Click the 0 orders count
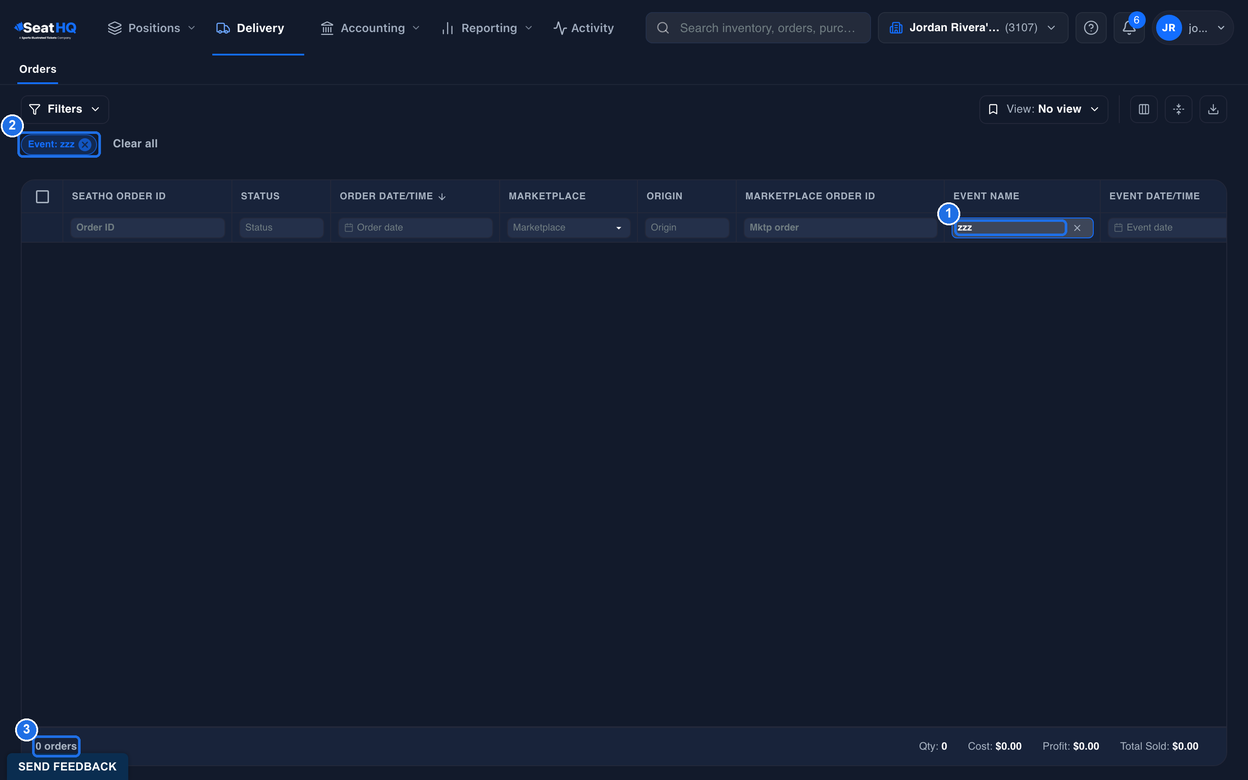The image size is (1248, 780). tap(56, 746)
